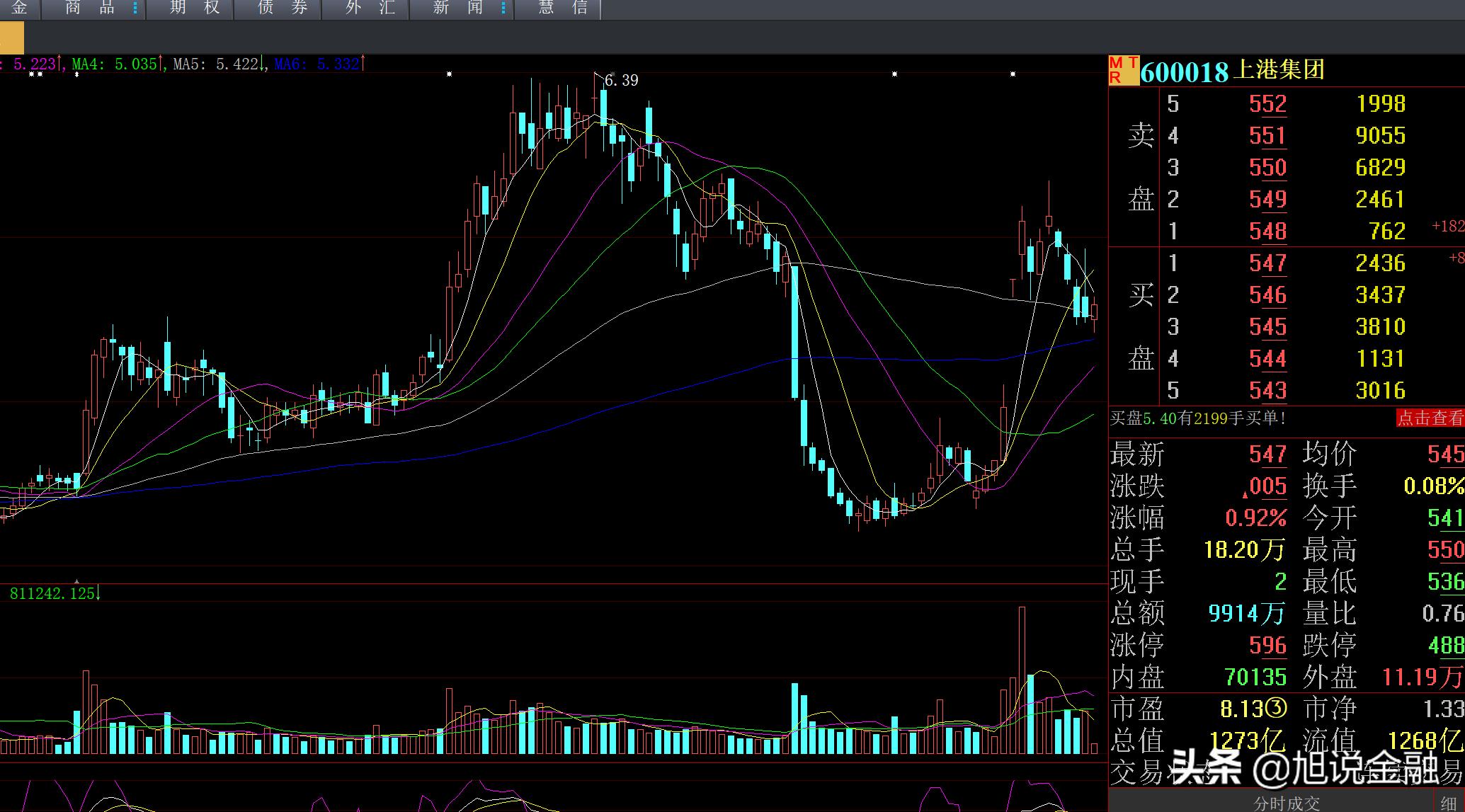Click stock name 上港集团 header
The width and height of the screenshot is (1465, 812).
click(1279, 70)
